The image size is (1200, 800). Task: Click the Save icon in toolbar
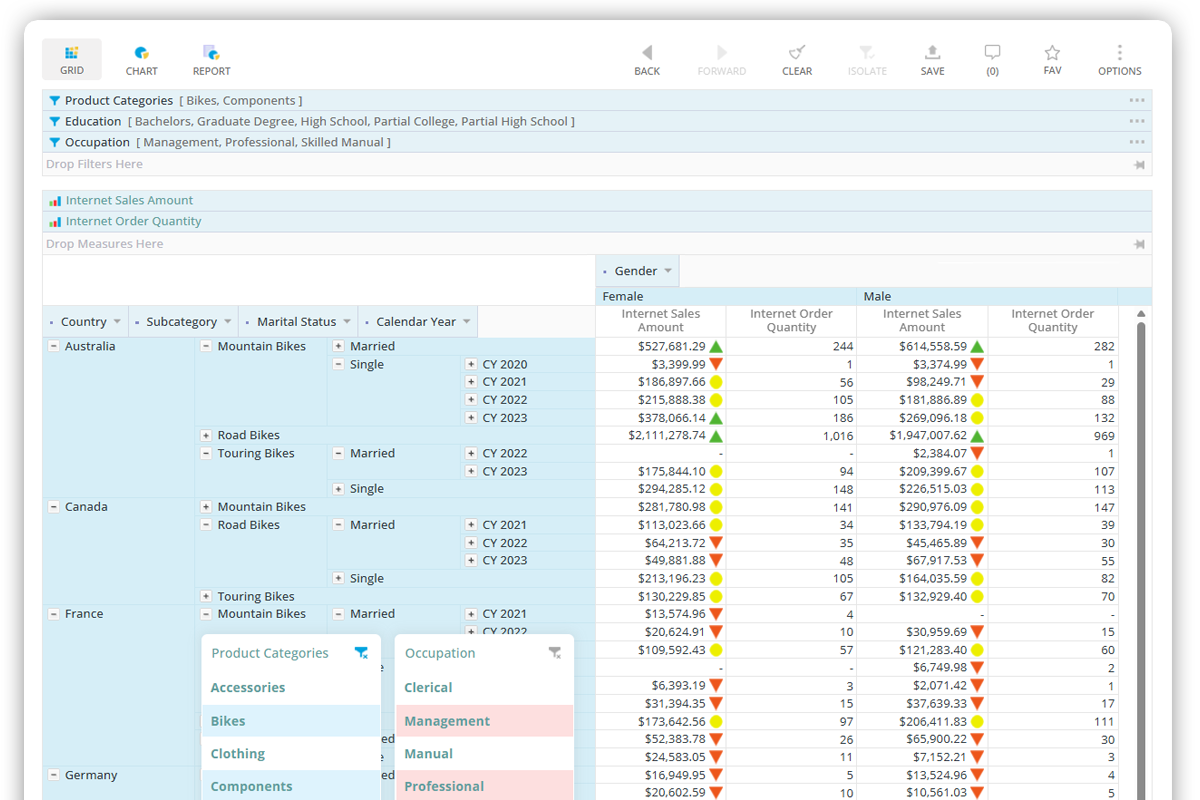click(x=932, y=53)
